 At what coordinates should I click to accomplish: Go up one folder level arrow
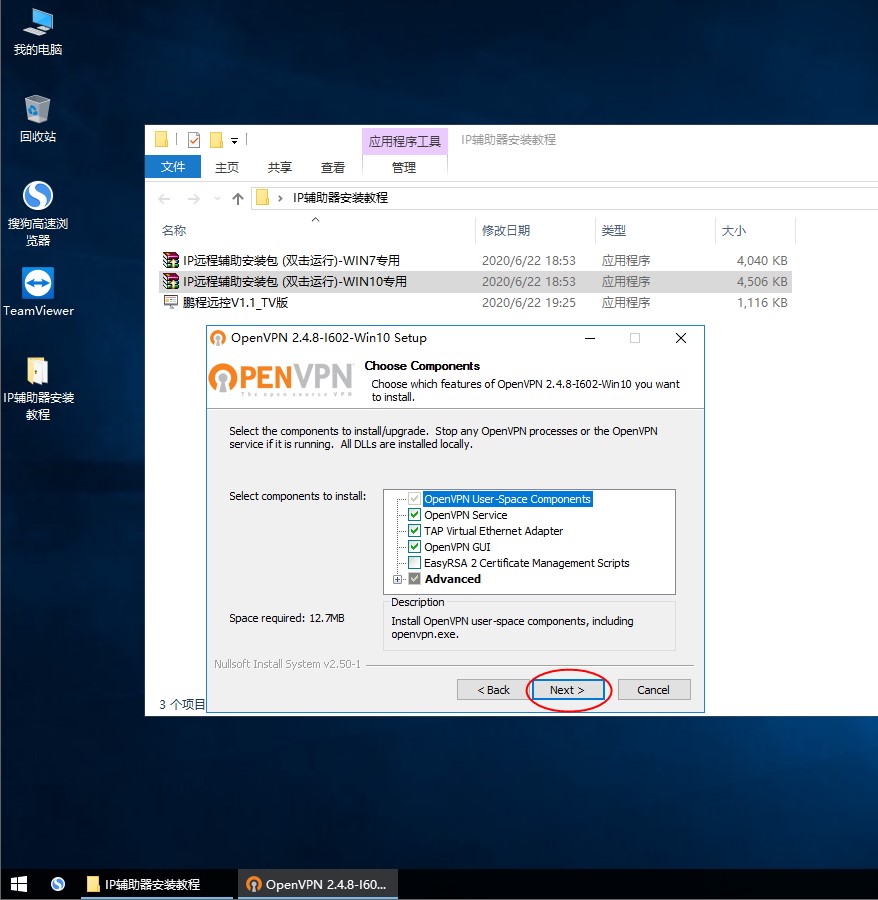pos(238,199)
